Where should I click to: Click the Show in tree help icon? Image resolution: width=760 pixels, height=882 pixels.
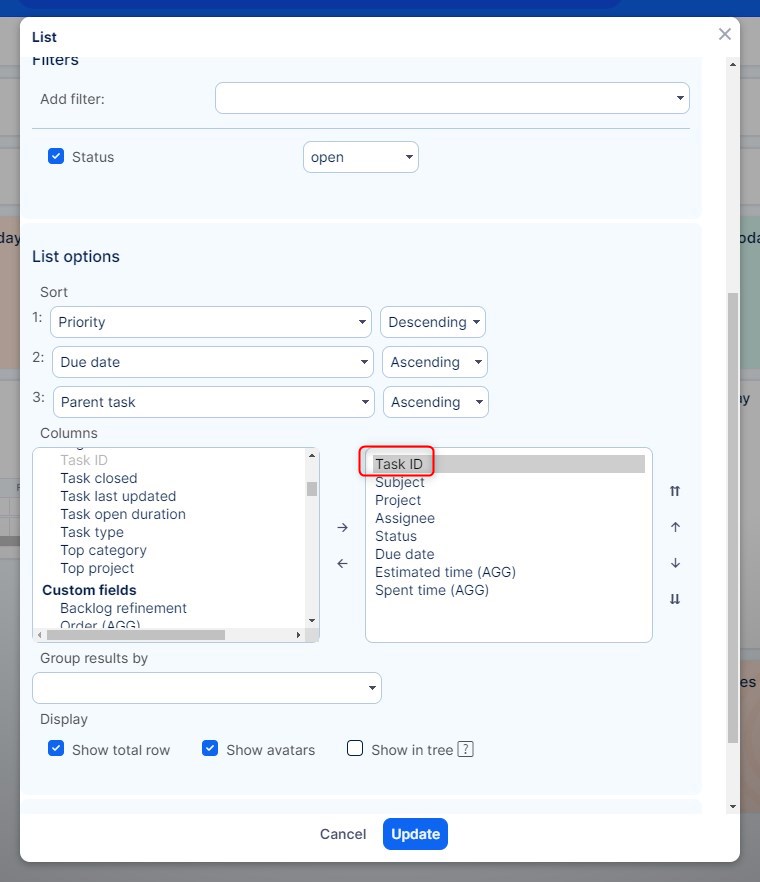point(465,749)
